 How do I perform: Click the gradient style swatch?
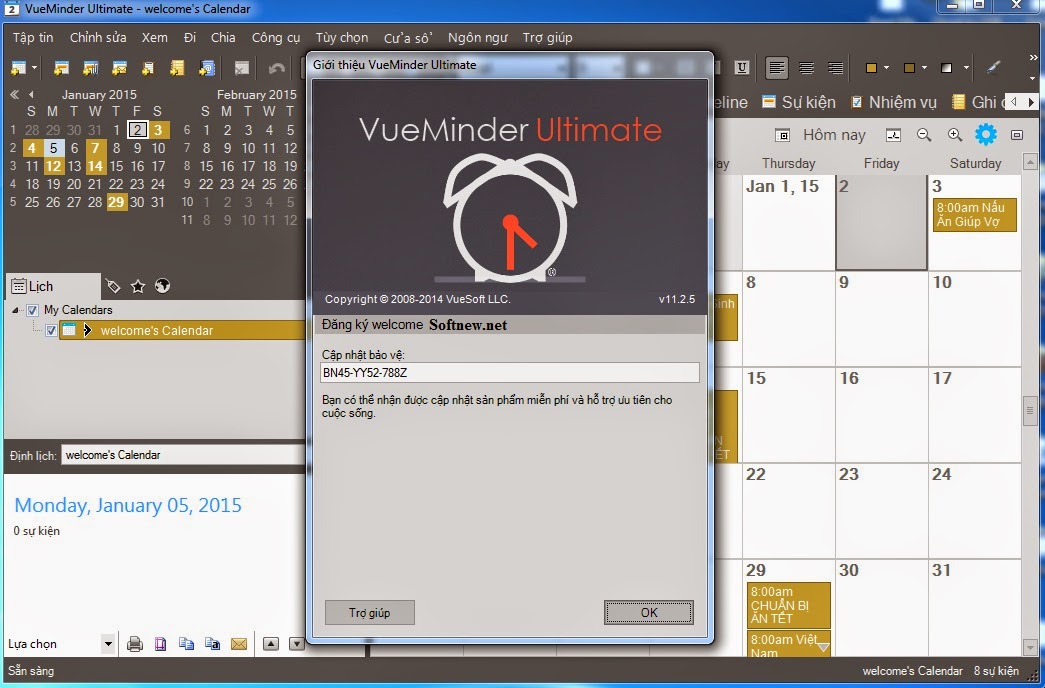pyautogui.click(x=946, y=67)
